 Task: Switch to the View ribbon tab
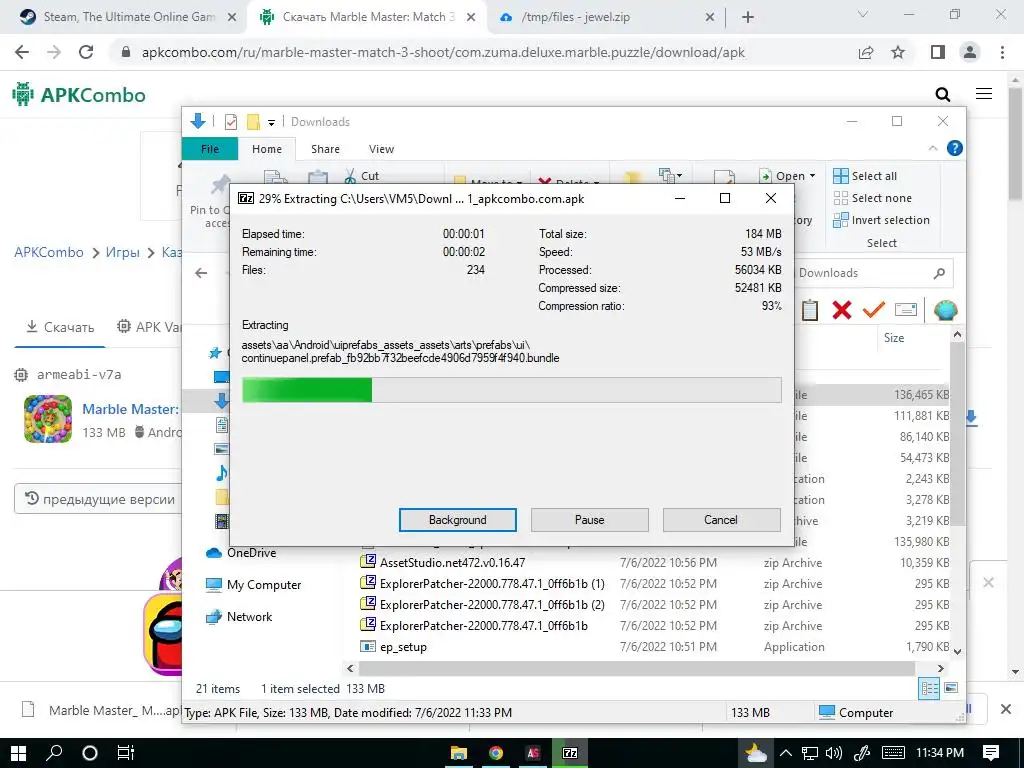coord(381,149)
